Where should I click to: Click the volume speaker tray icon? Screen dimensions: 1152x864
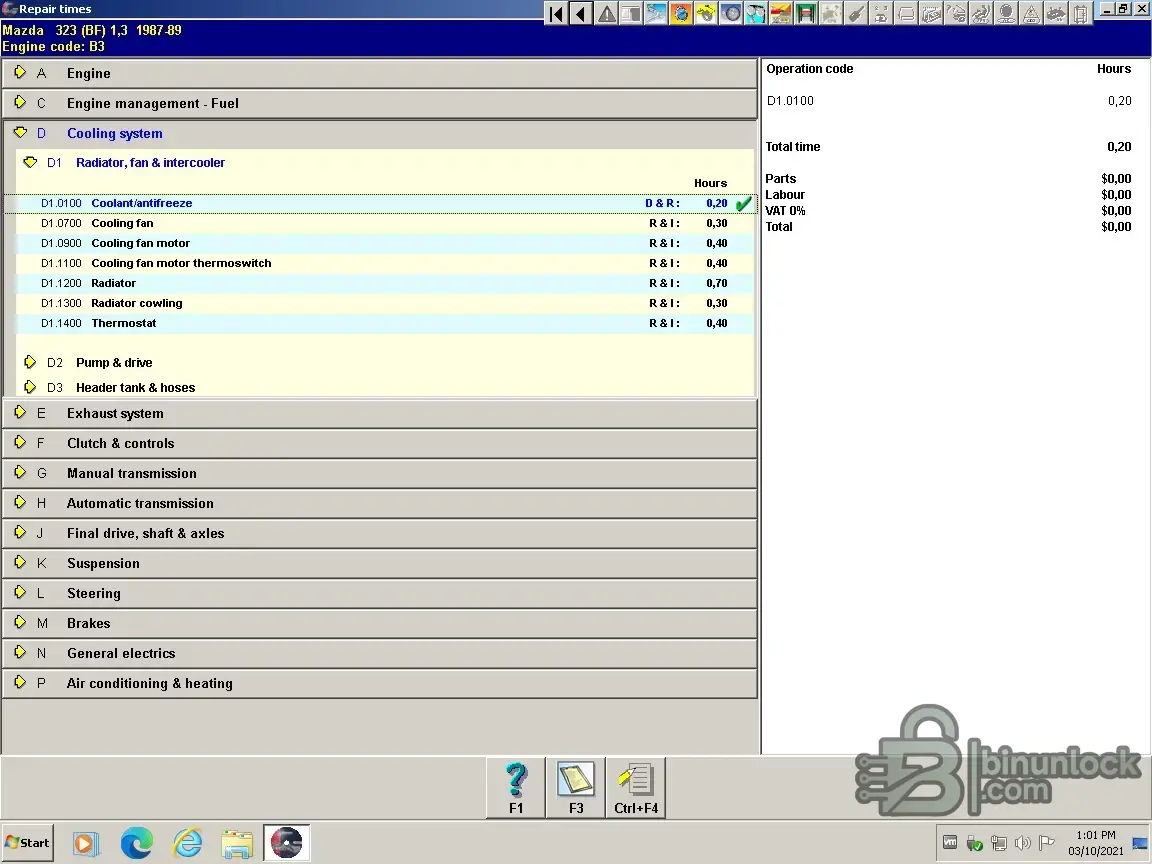(x=1023, y=843)
